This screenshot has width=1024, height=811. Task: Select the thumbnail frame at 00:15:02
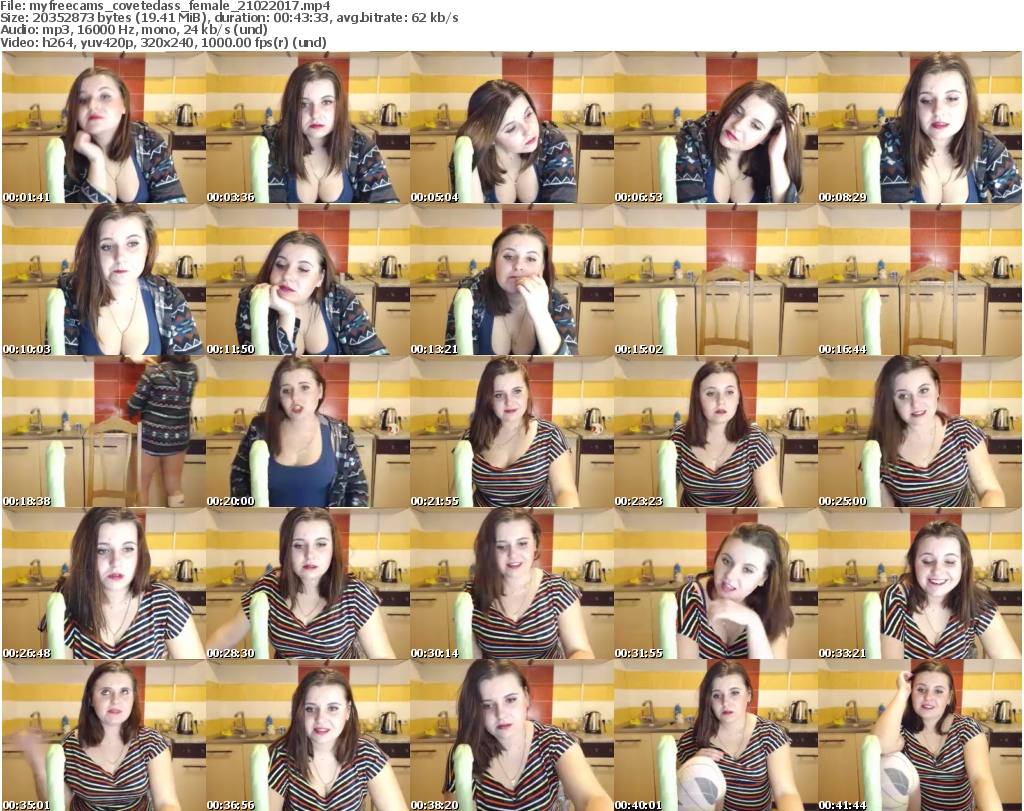tap(716, 280)
